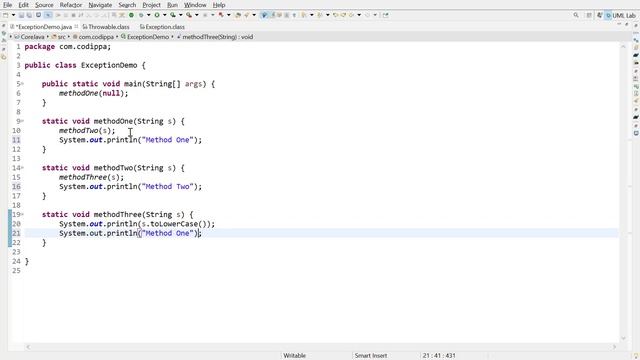Switch to the Throwable.class tab

tap(106, 27)
